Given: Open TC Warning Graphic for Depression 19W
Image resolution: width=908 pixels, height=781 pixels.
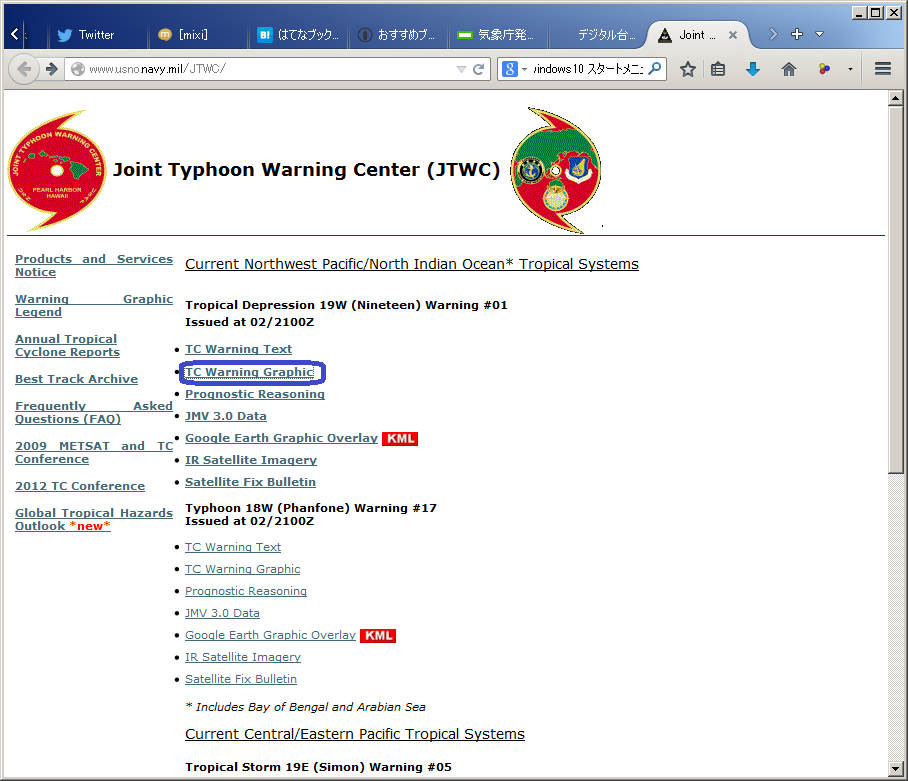Looking at the screenshot, I should click(x=250, y=372).
